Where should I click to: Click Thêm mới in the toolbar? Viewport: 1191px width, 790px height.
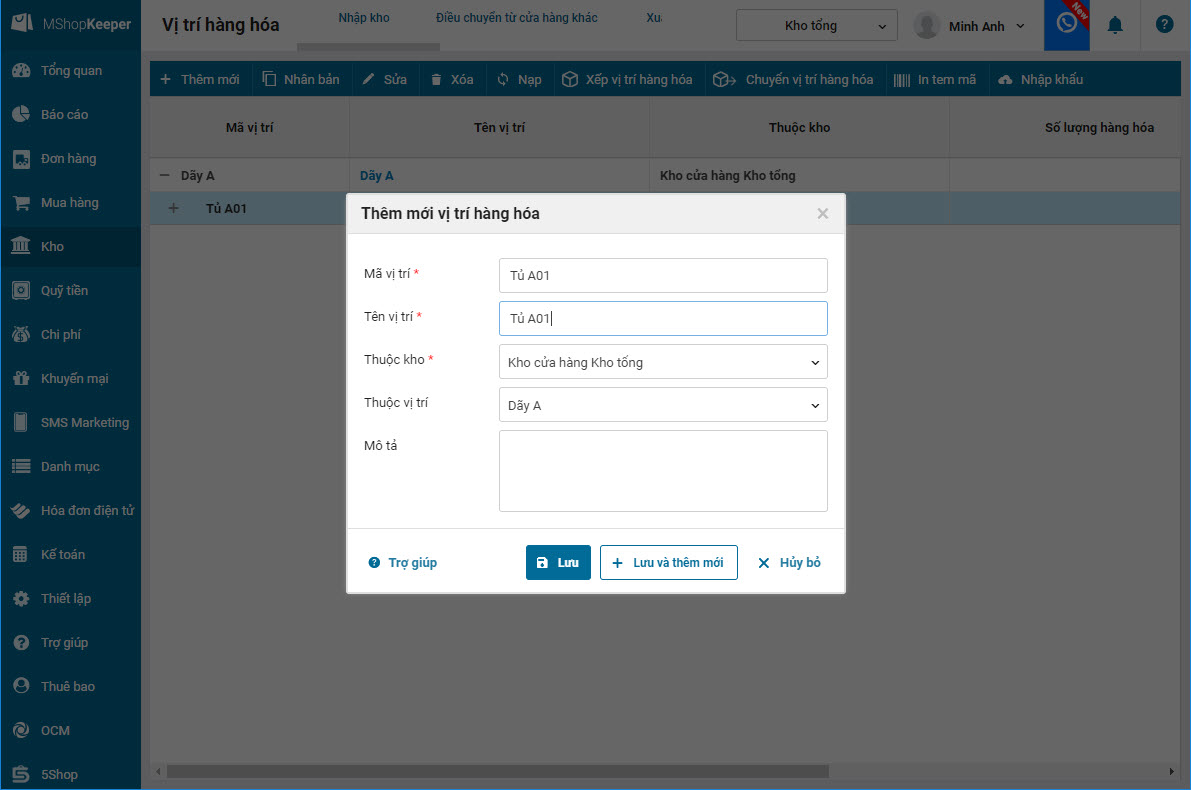200,80
